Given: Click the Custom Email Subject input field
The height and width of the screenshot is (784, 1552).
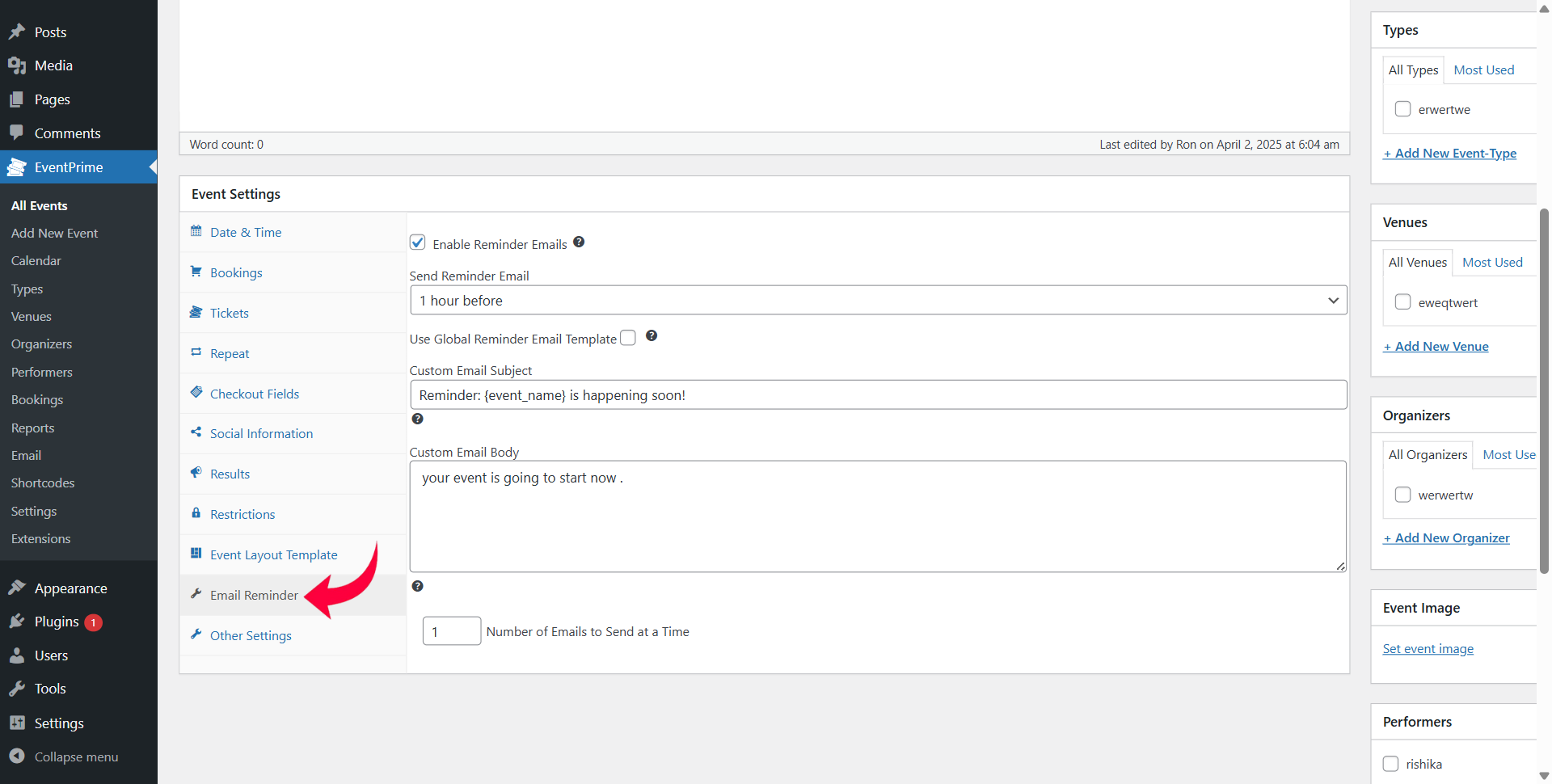Looking at the screenshot, I should [878, 395].
